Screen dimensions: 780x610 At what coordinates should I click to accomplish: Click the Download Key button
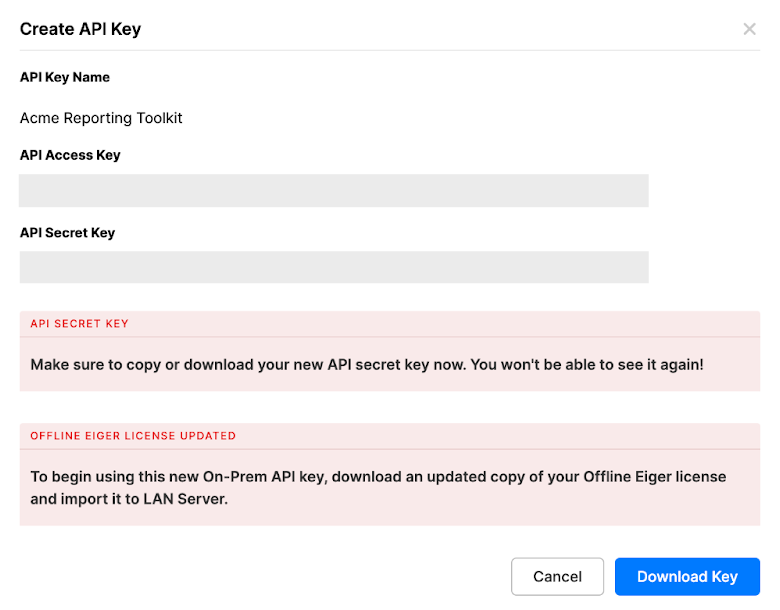(687, 576)
